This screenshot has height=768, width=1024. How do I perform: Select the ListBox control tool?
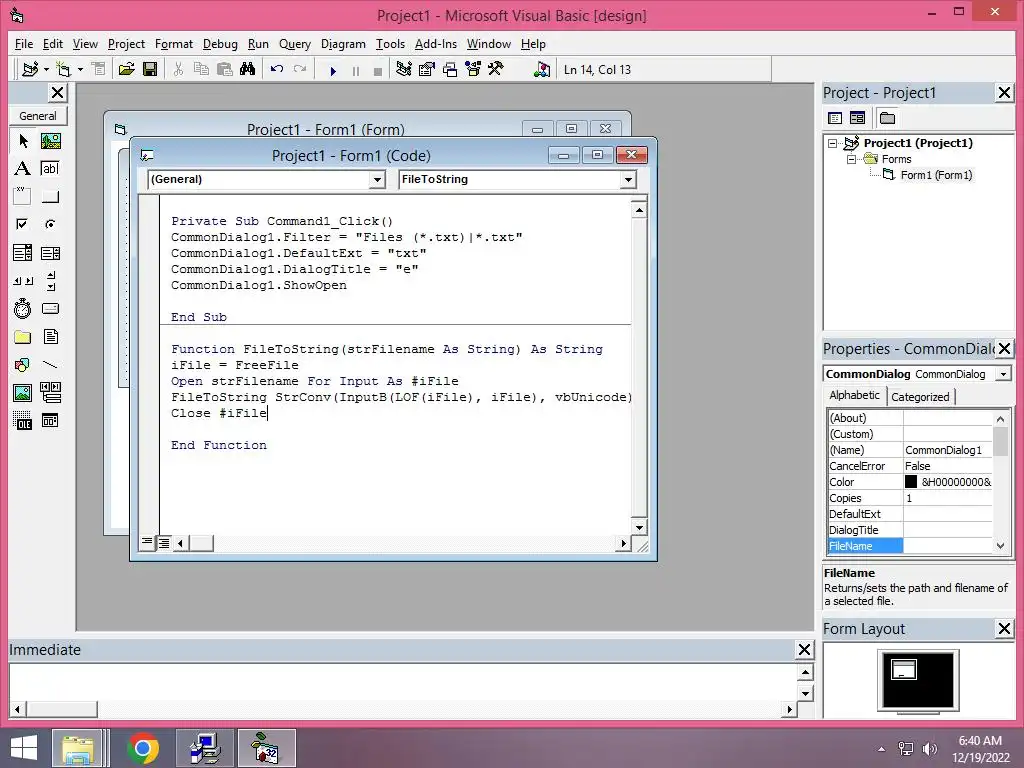click(x=50, y=253)
